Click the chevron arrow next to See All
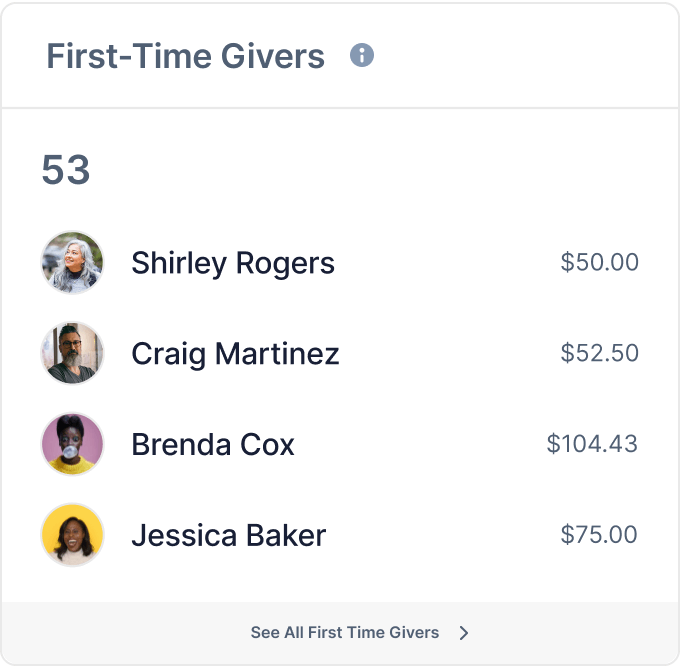This screenshot has height=666, width=680. [x=464, y=633]
